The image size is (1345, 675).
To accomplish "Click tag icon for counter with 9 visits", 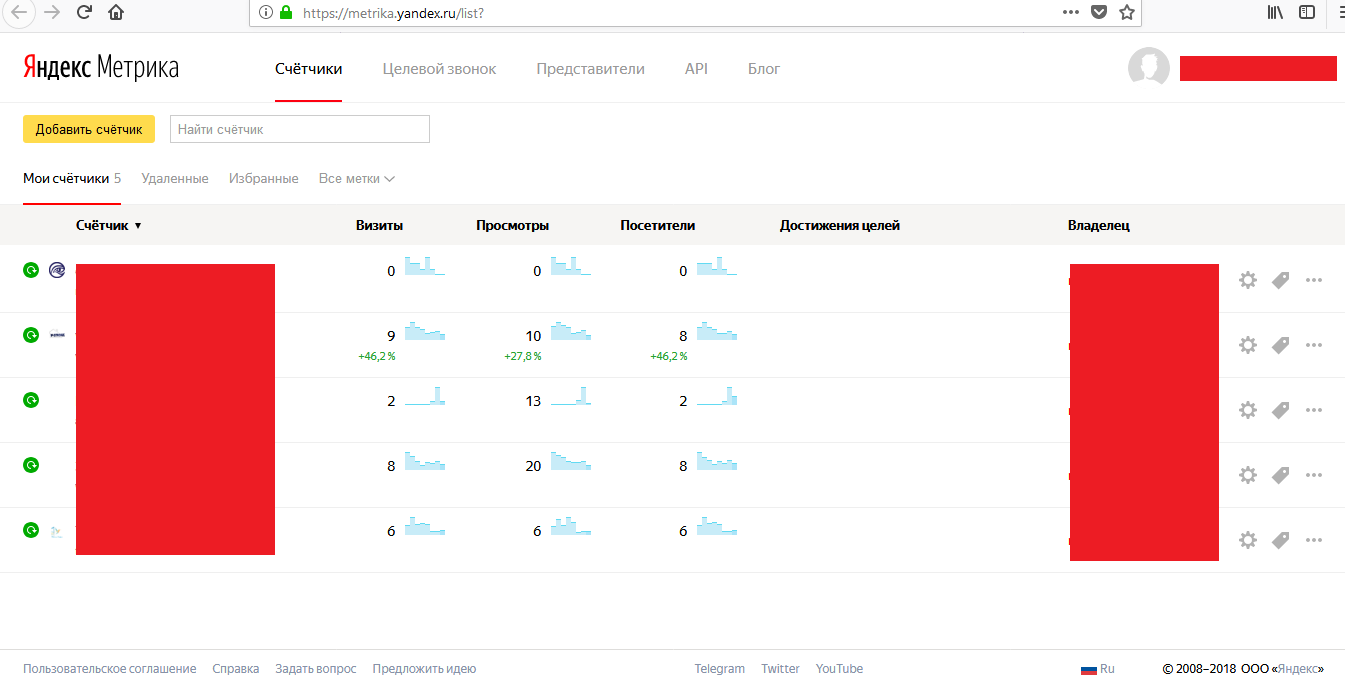I will (x=1280, y=345).
